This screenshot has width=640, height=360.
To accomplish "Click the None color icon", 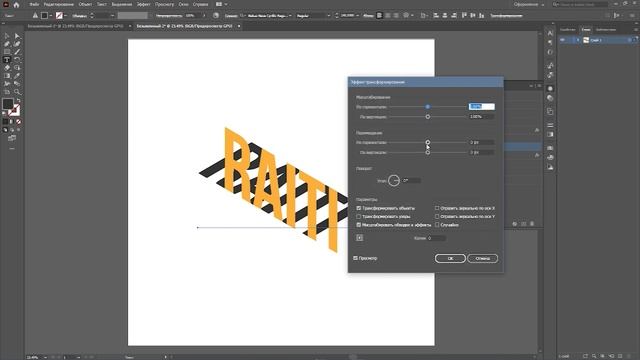I will click(18, 122).
